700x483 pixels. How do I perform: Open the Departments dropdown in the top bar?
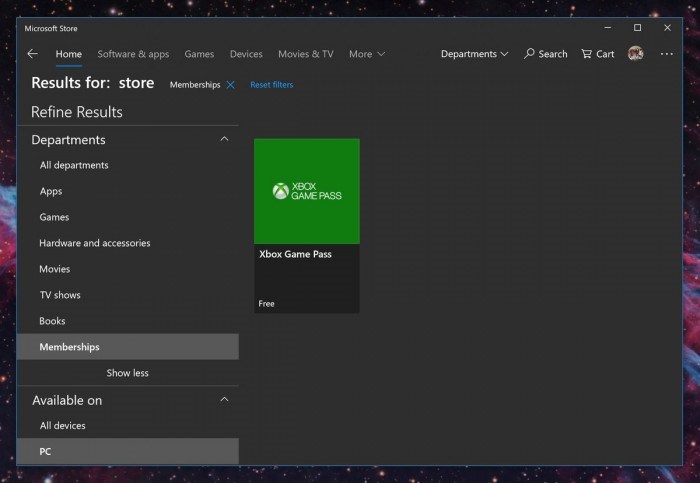coord(475,54)
